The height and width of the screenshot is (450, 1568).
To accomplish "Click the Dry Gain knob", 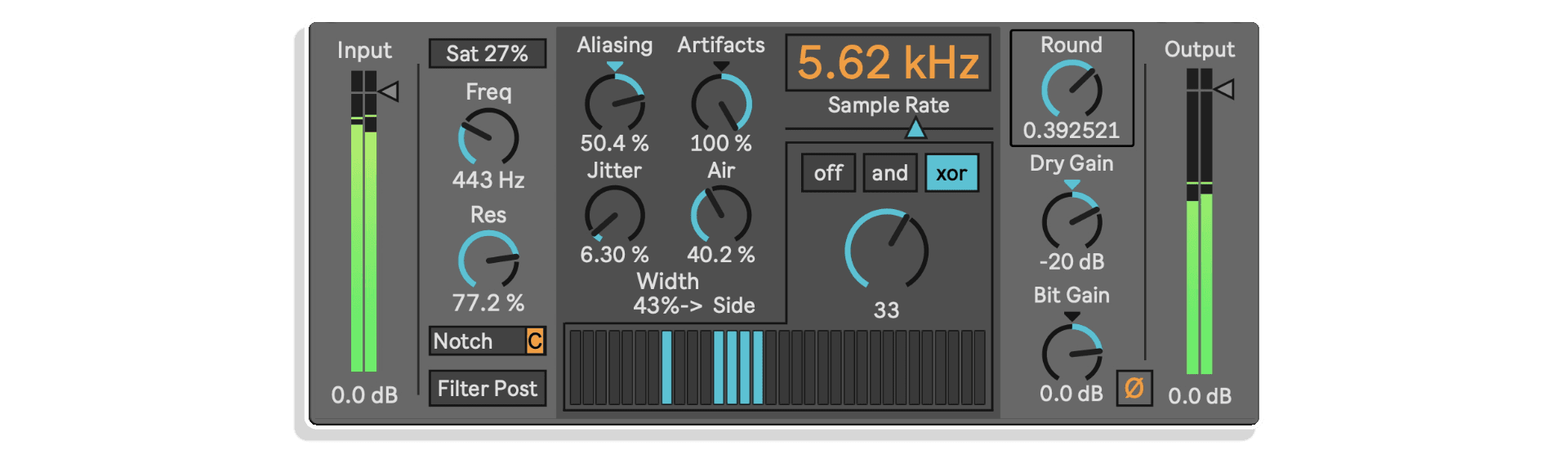I will [x=1071, y=221].
